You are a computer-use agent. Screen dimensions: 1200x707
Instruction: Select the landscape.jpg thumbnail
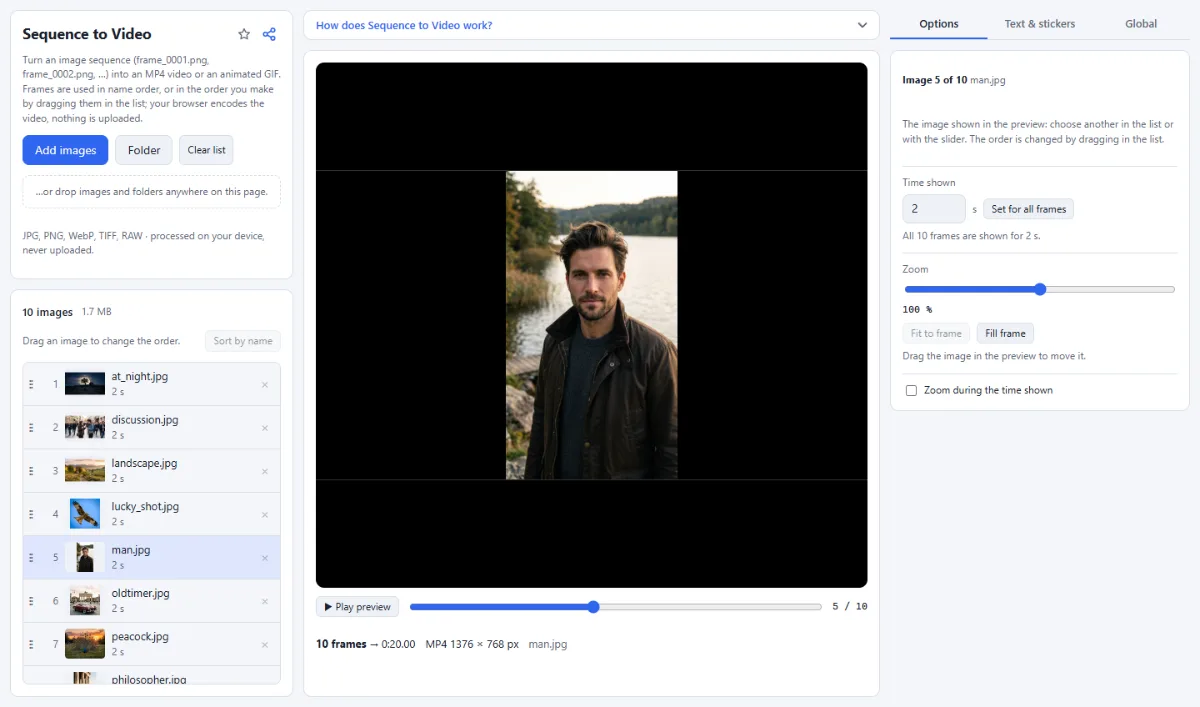[x=85, y=471]
